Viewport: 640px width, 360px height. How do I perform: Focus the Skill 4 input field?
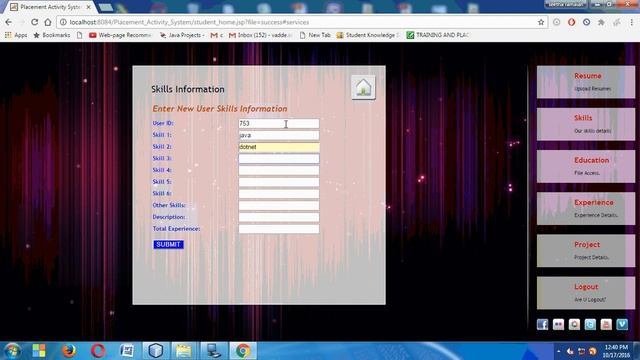click(x=279, y=170)
